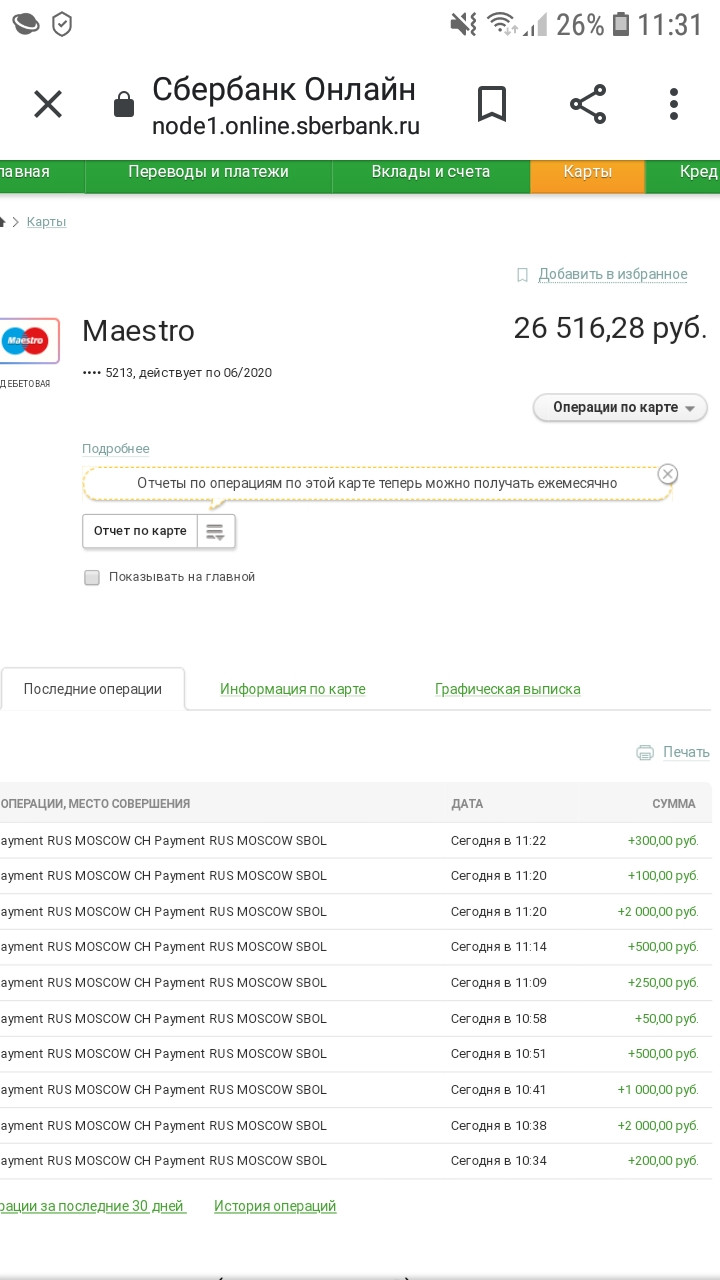The height and width of the screenshot is (1280, 720).
Task: Open the share icon
Action: 588,104
